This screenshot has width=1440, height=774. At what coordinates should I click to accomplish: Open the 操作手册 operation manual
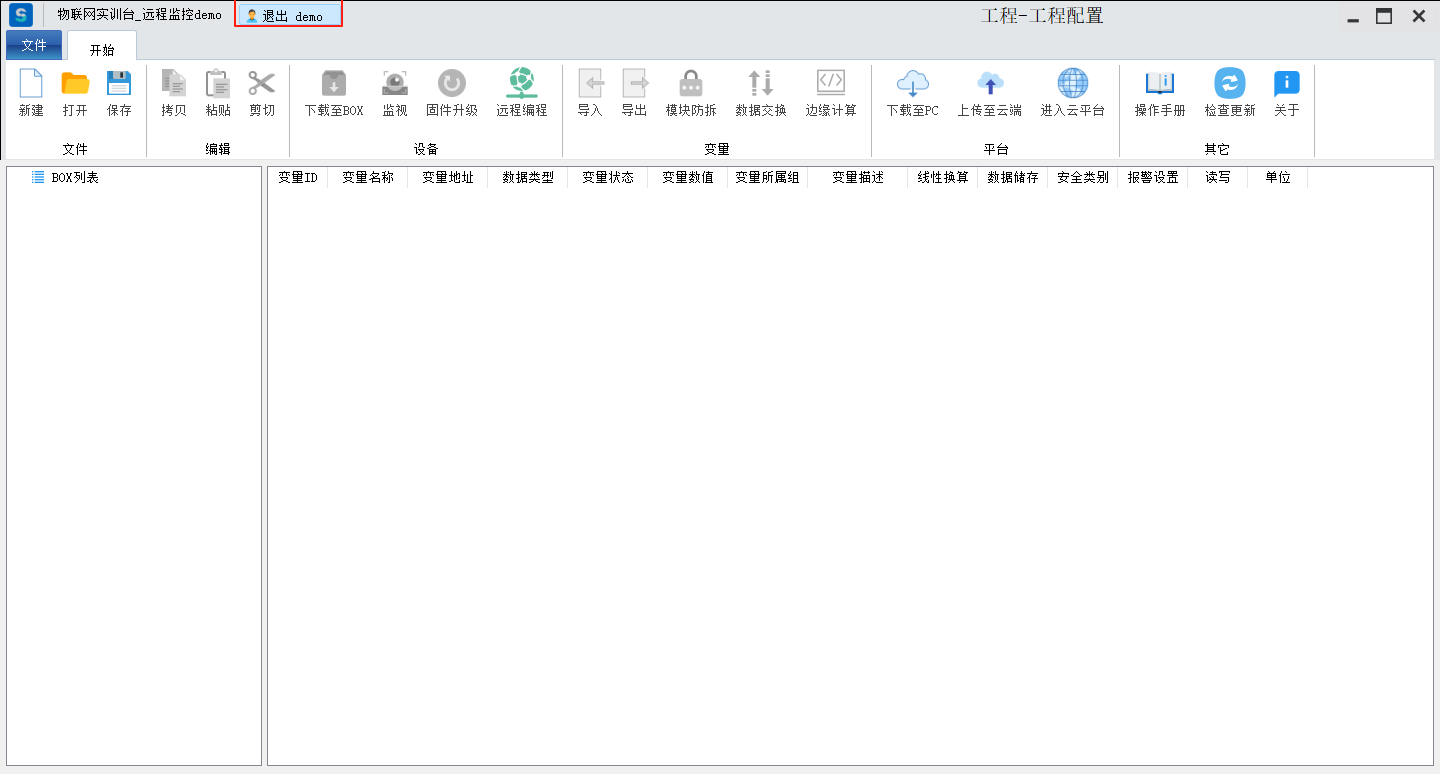click(x=1160, y=84)
